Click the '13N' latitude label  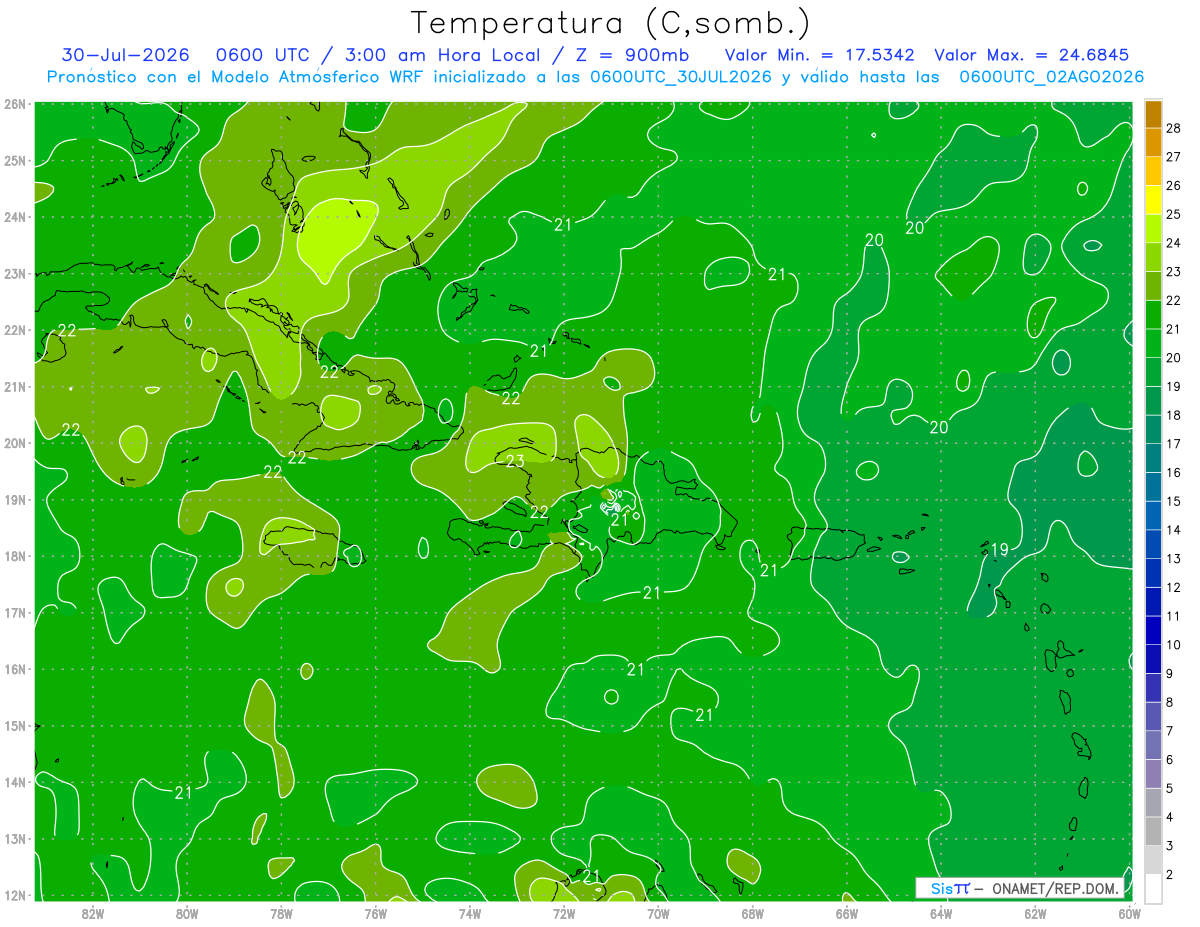pyautogui.click(x=15, y=839)
